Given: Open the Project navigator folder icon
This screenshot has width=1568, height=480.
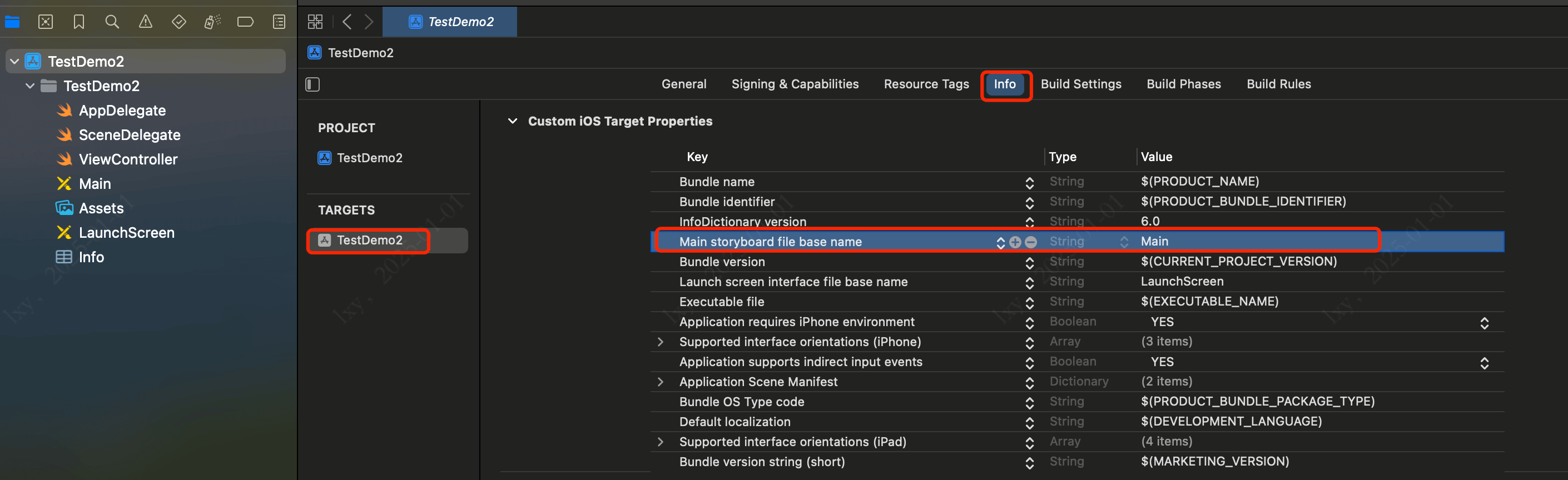Looking at the screenshot, I should click(x=12, y=23).
